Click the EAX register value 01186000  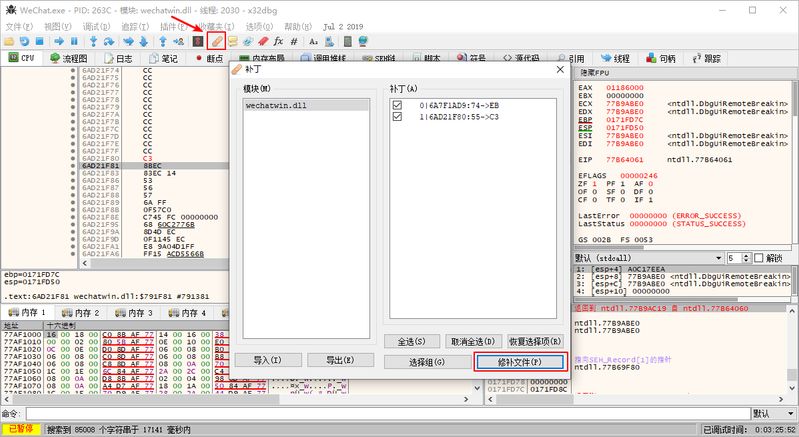click(x=625, y=88)
